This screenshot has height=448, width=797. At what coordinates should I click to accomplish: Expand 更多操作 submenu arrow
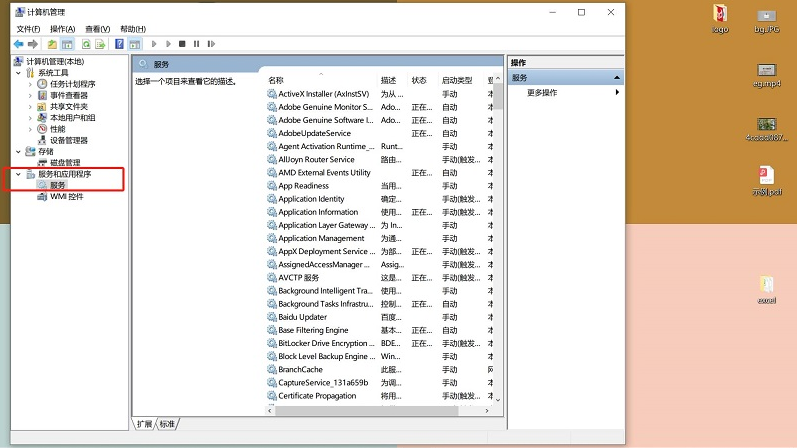point(617,93)
